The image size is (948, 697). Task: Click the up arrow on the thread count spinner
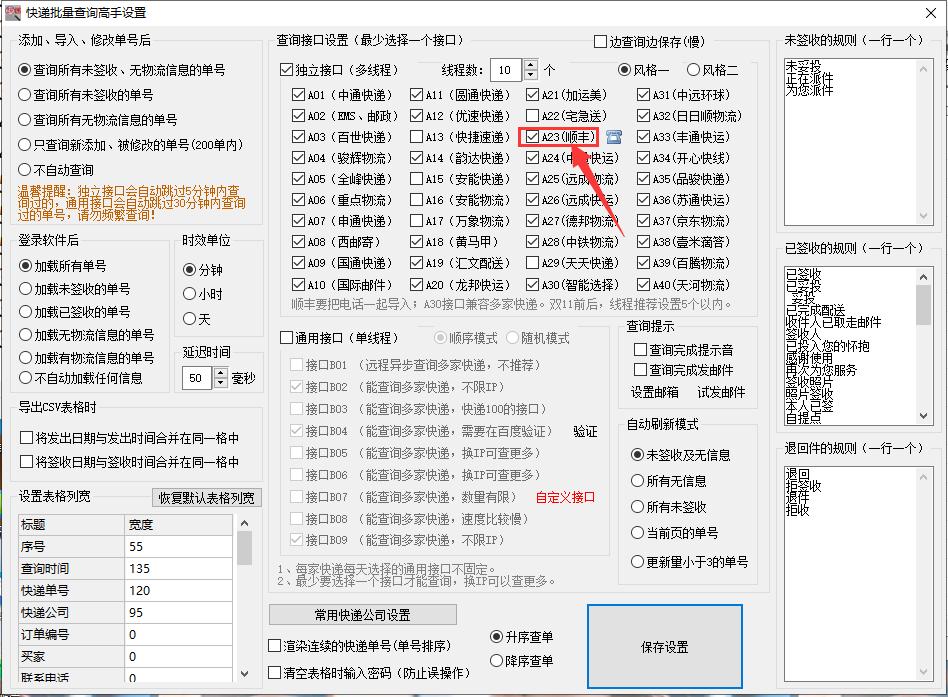point(531,64)
